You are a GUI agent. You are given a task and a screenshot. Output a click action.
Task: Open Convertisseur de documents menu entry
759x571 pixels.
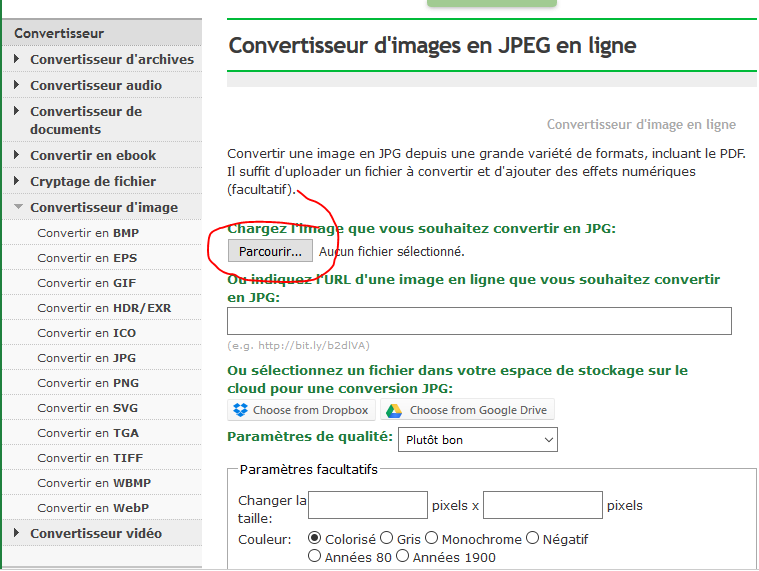(x=86, y=120)
